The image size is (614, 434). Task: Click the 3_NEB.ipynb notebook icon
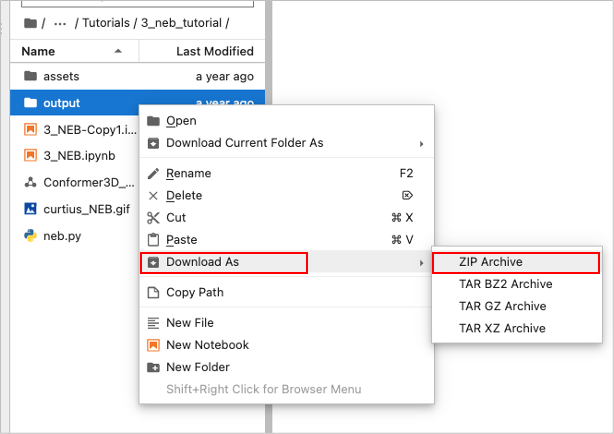click(30, 156)
